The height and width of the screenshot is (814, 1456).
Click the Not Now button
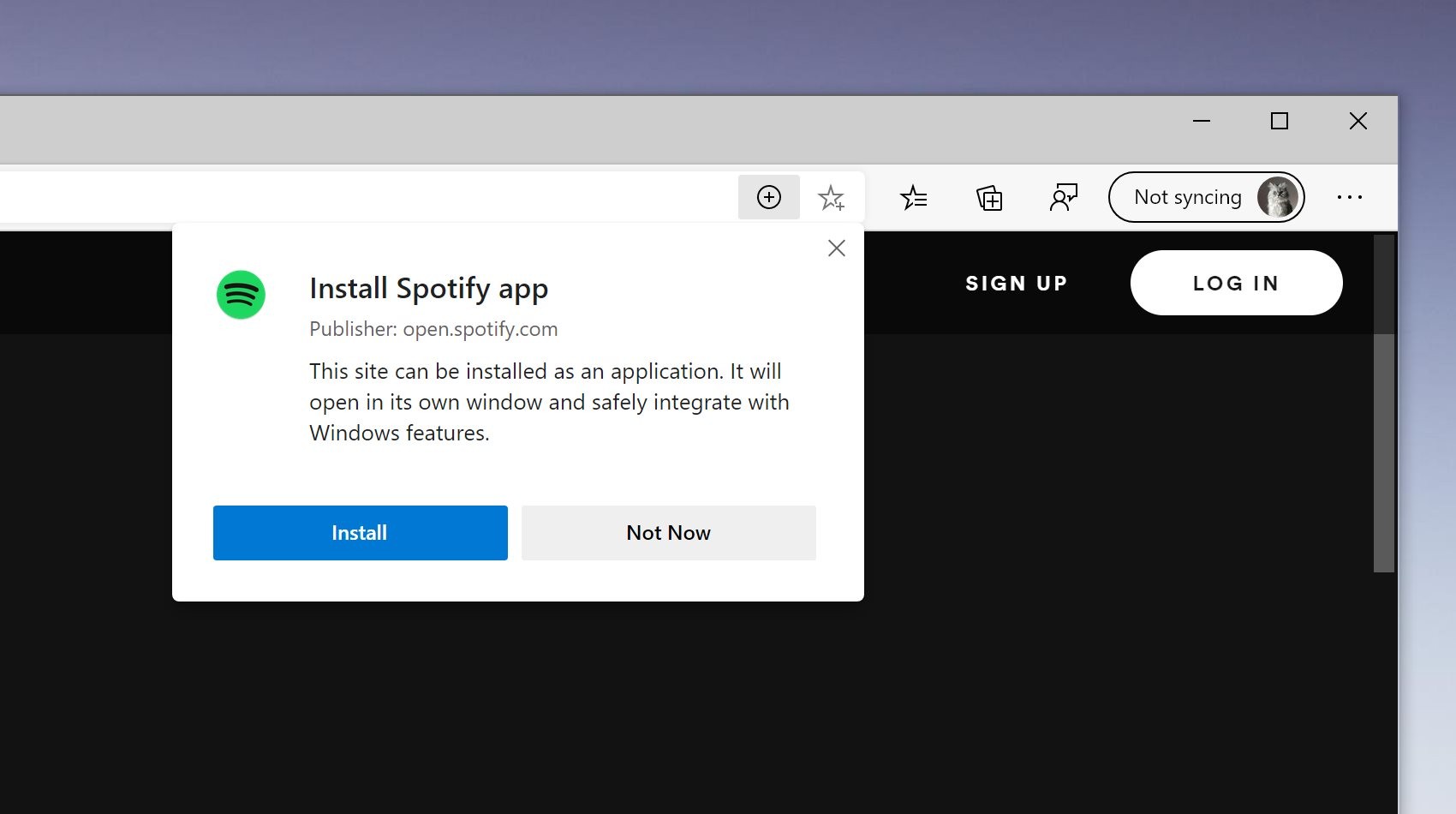pos(669,533)
